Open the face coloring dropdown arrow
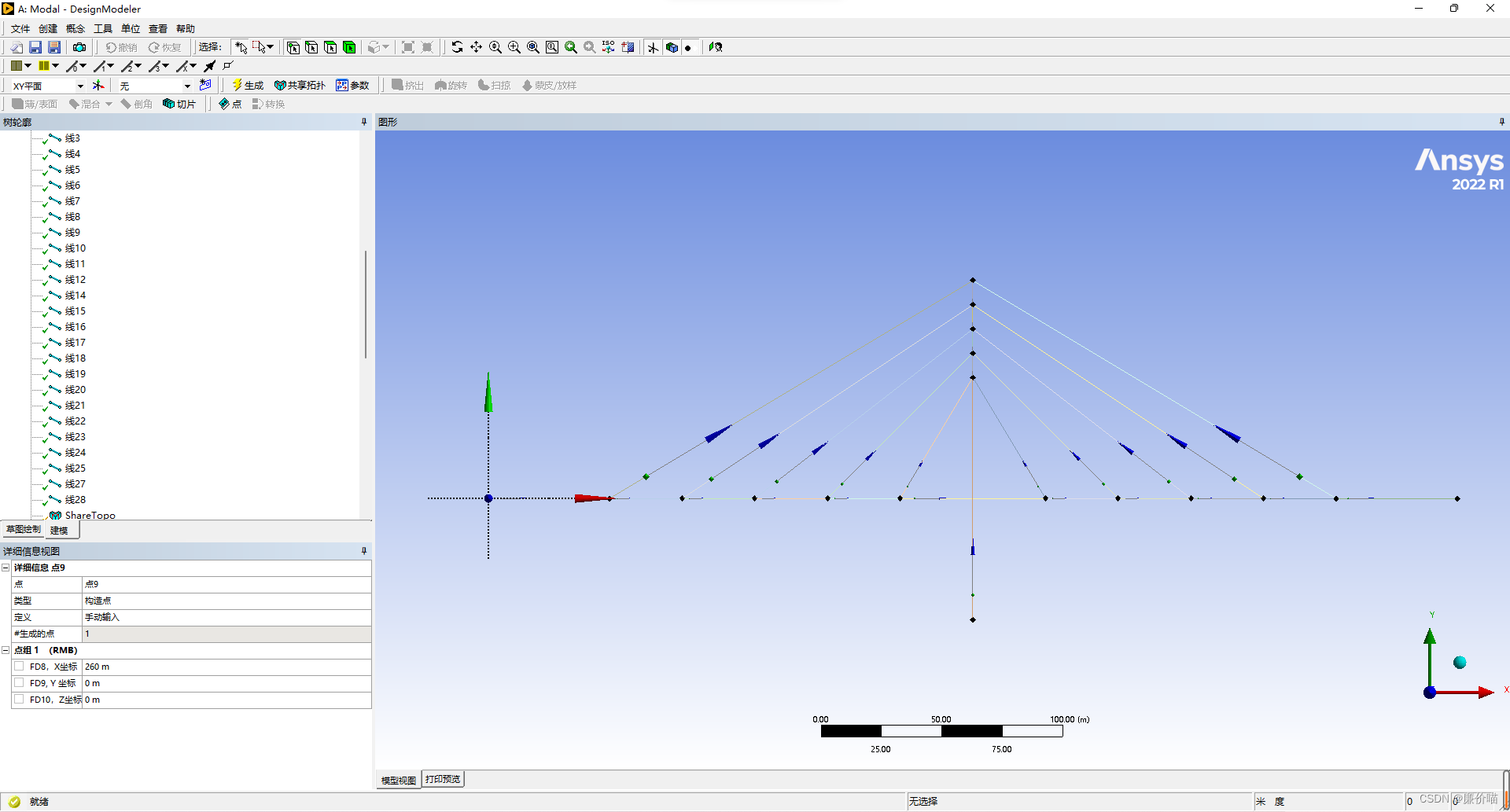 coord(28,66)
